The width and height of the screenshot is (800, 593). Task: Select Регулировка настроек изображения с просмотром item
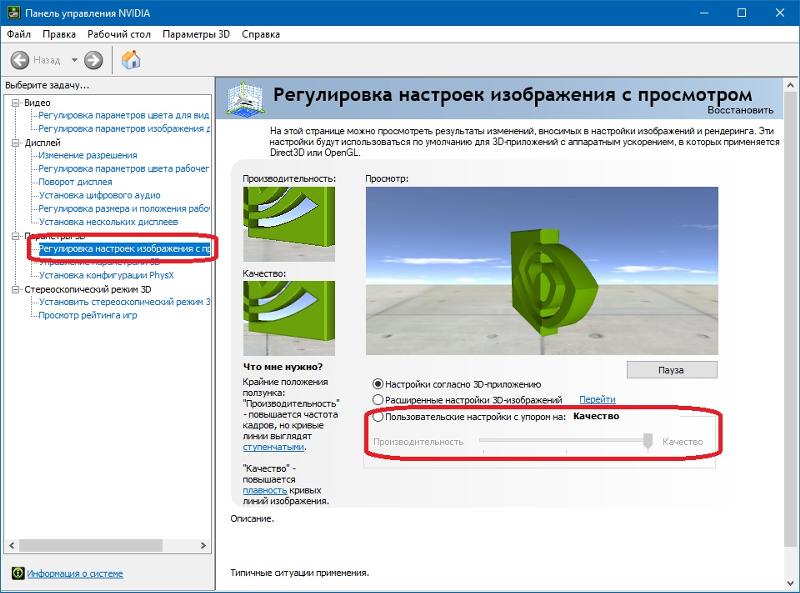(124, 249)
